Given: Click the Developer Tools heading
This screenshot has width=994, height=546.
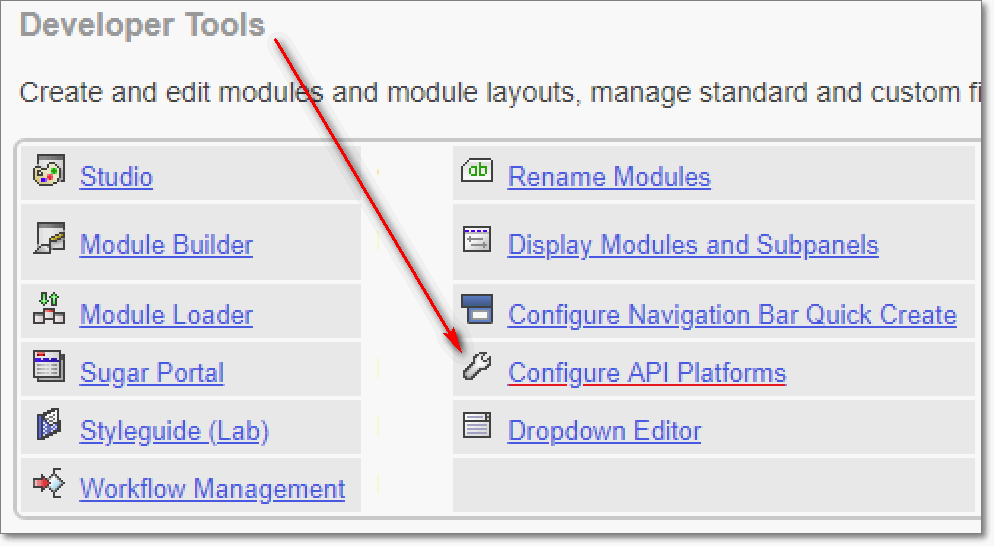Looking at the screenshot, I should pyautogui.click(x=143, y=25).
